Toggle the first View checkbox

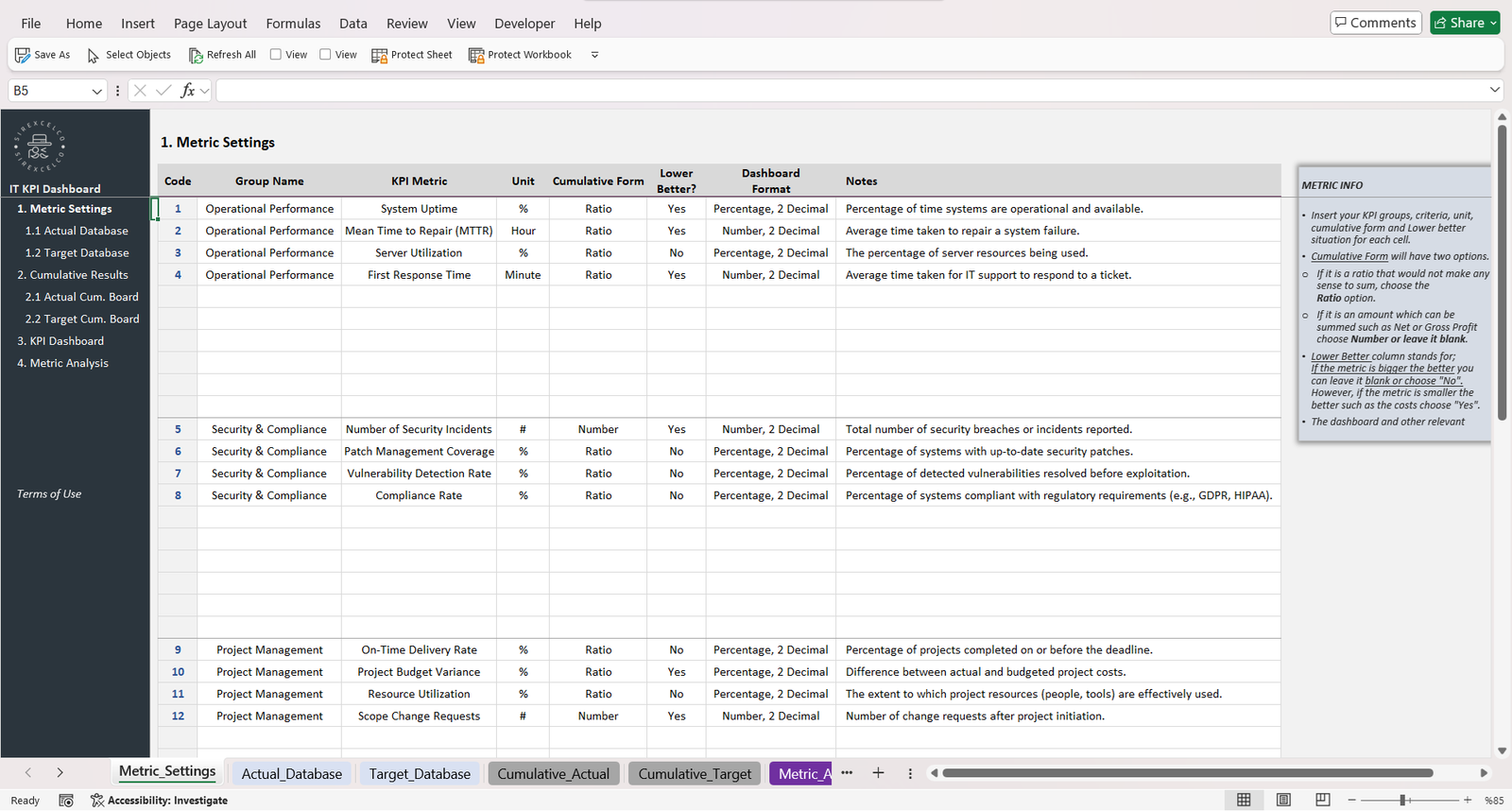tap(276, 55)
